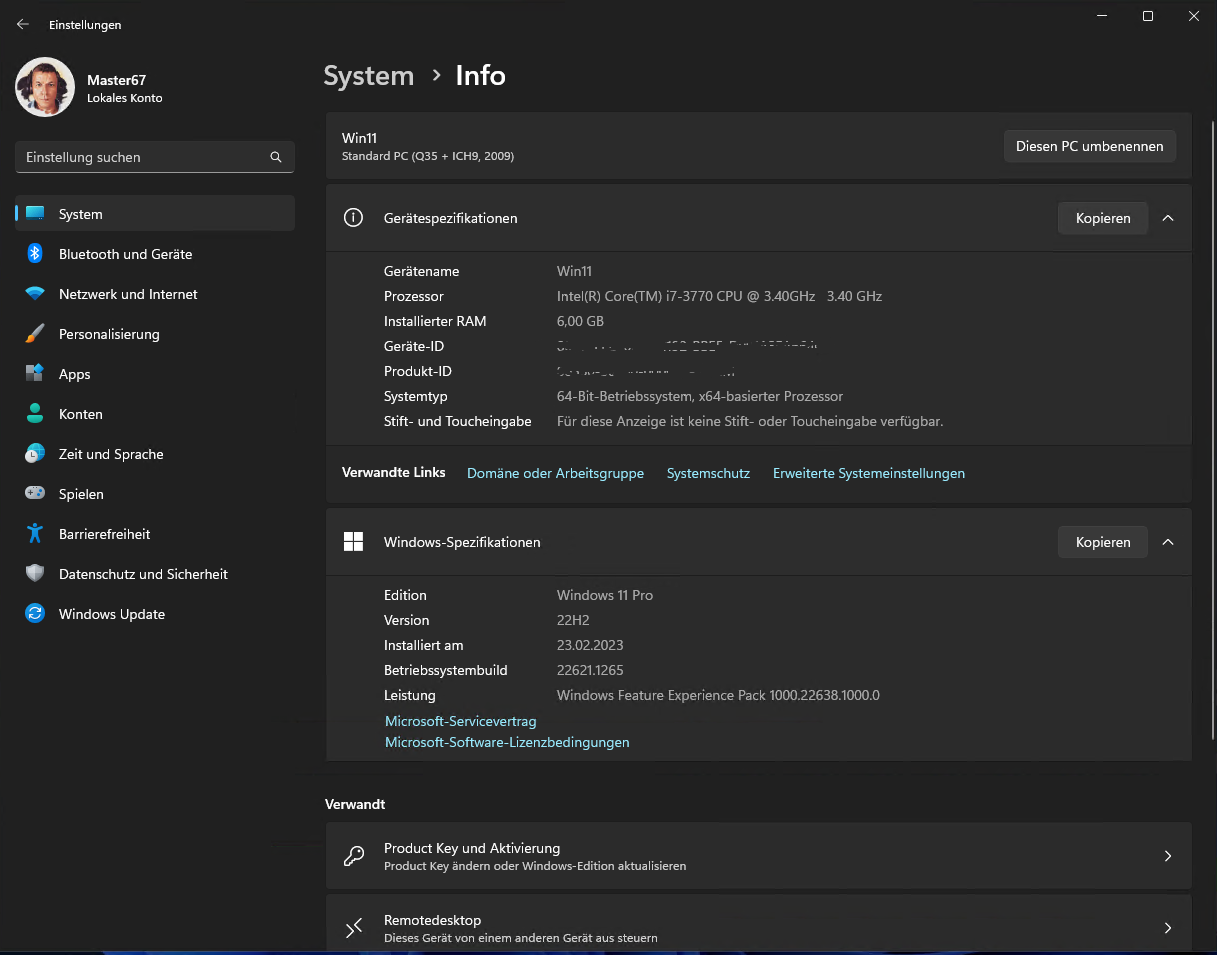1217x955 pixels.
Task: Collapse the Gerätespezifikationen section
Action: tap(1167, 218)
